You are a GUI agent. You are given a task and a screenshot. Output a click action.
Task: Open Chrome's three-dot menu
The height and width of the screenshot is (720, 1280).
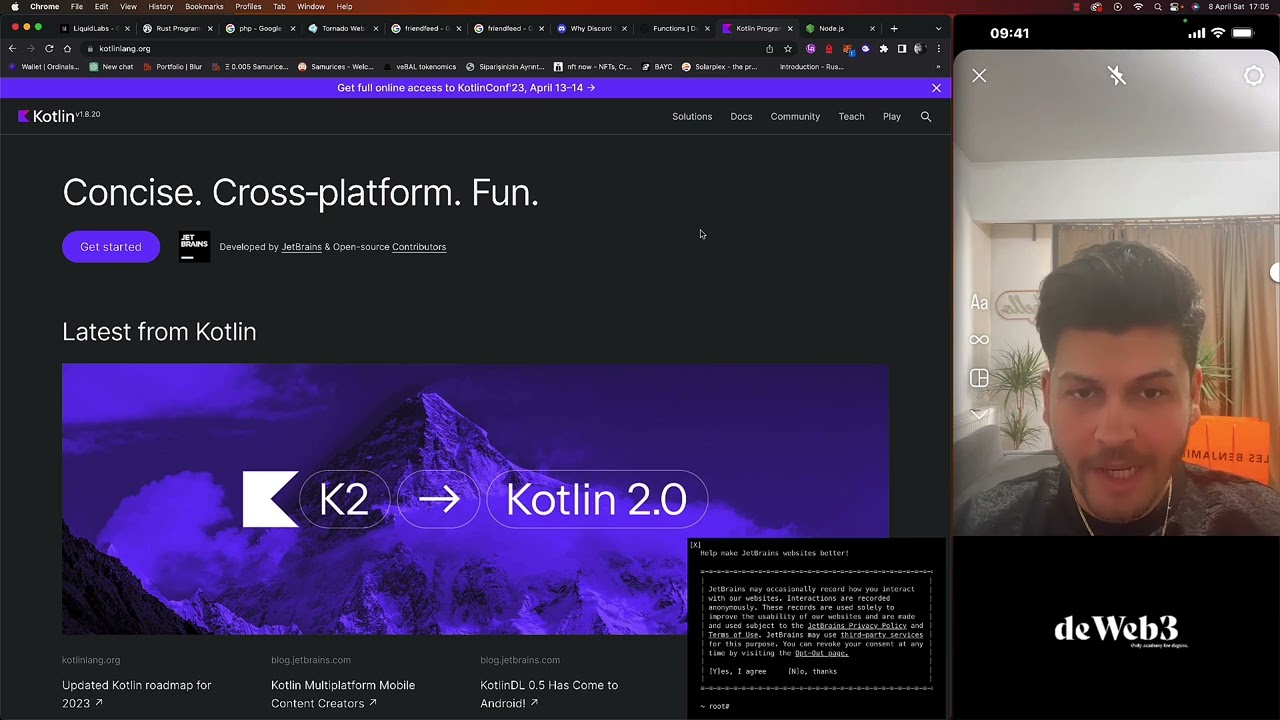pos(938,48)
